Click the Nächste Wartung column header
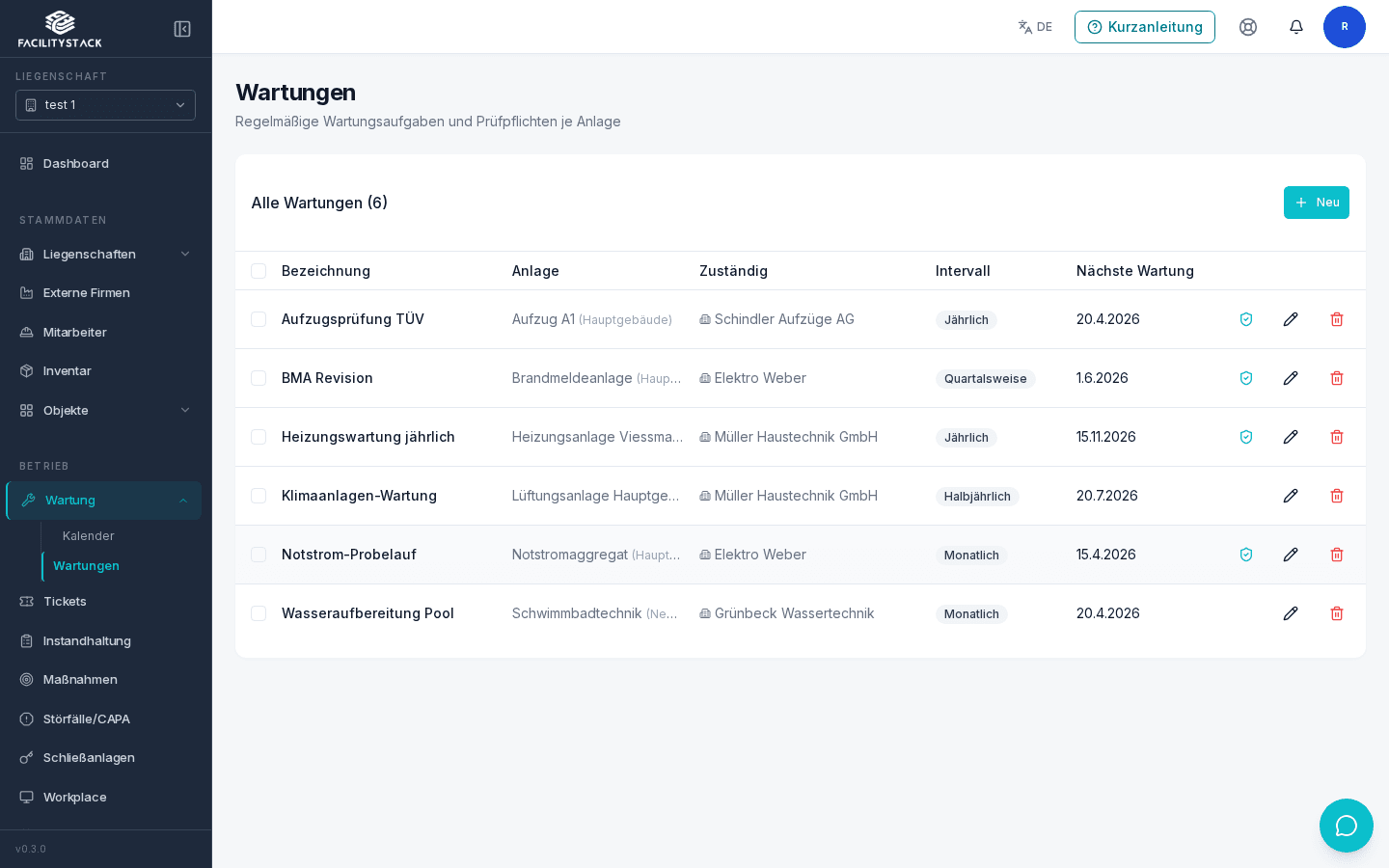The width and height of the screenshot is (1389, 868). (x=1135, y=271)
